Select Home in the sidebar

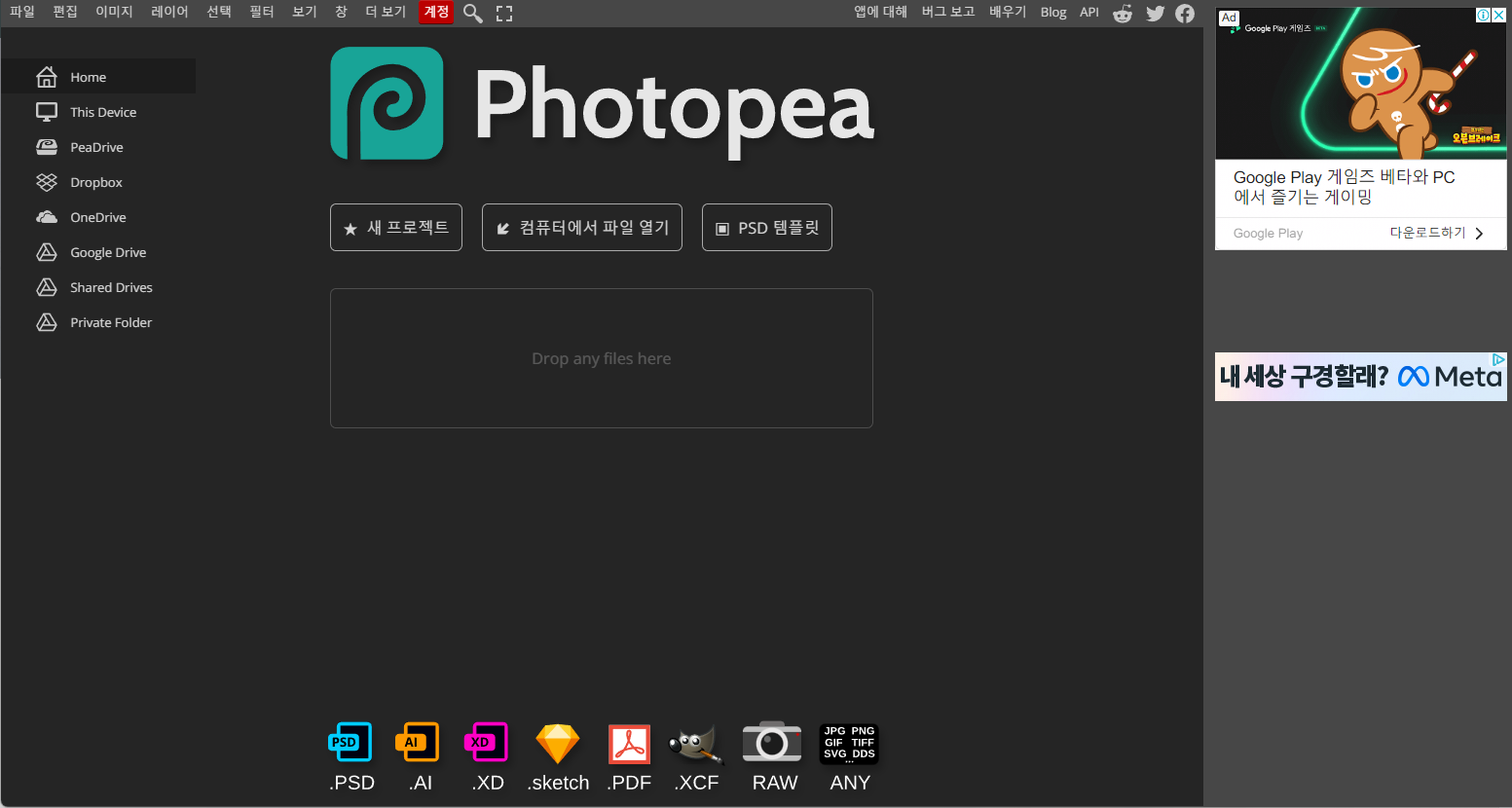[x=98, y=77]
